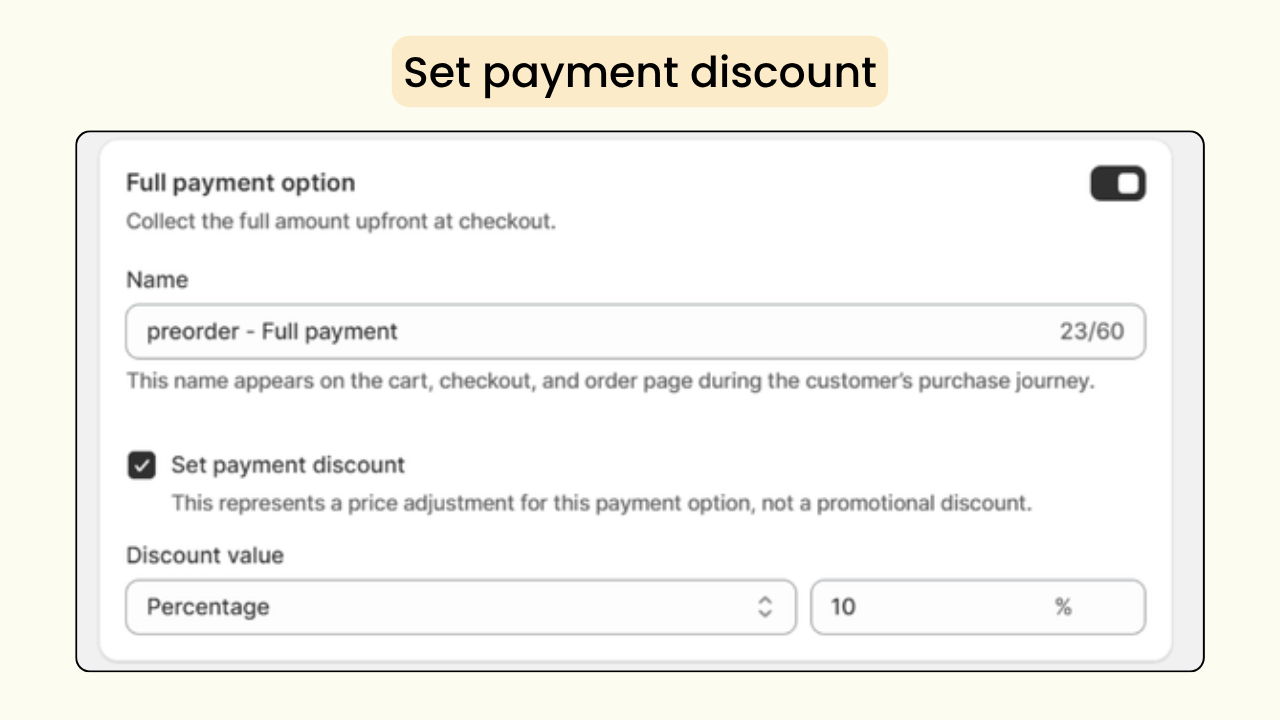Click the Discount value label
Viewport: 1280px width, 720px height.
coord(204,555)
